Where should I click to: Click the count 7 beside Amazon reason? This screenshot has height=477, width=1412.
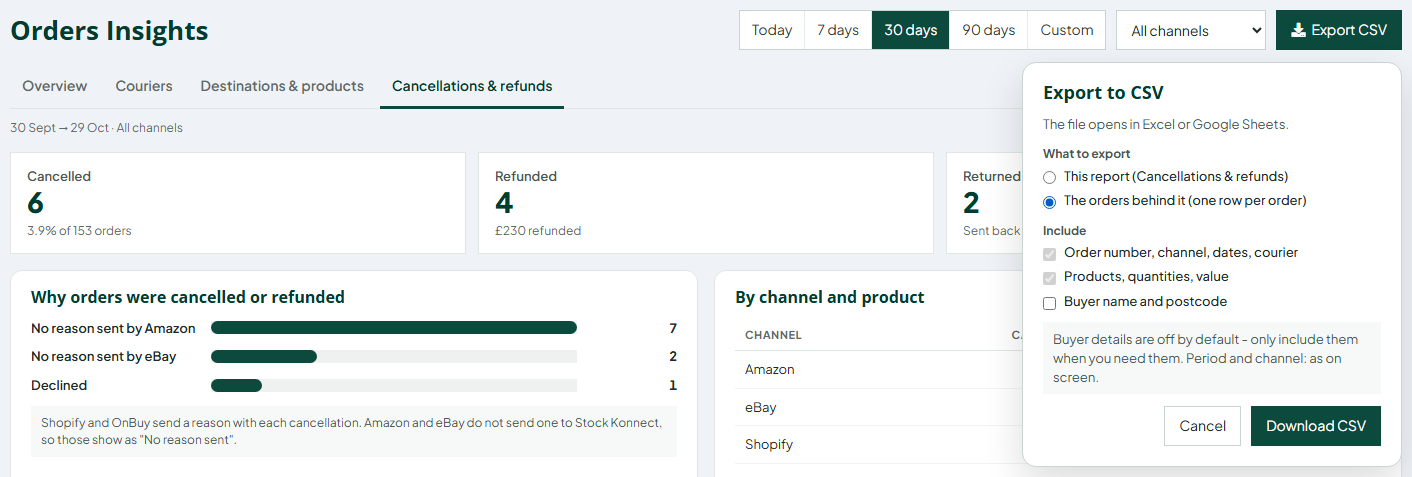673,328
